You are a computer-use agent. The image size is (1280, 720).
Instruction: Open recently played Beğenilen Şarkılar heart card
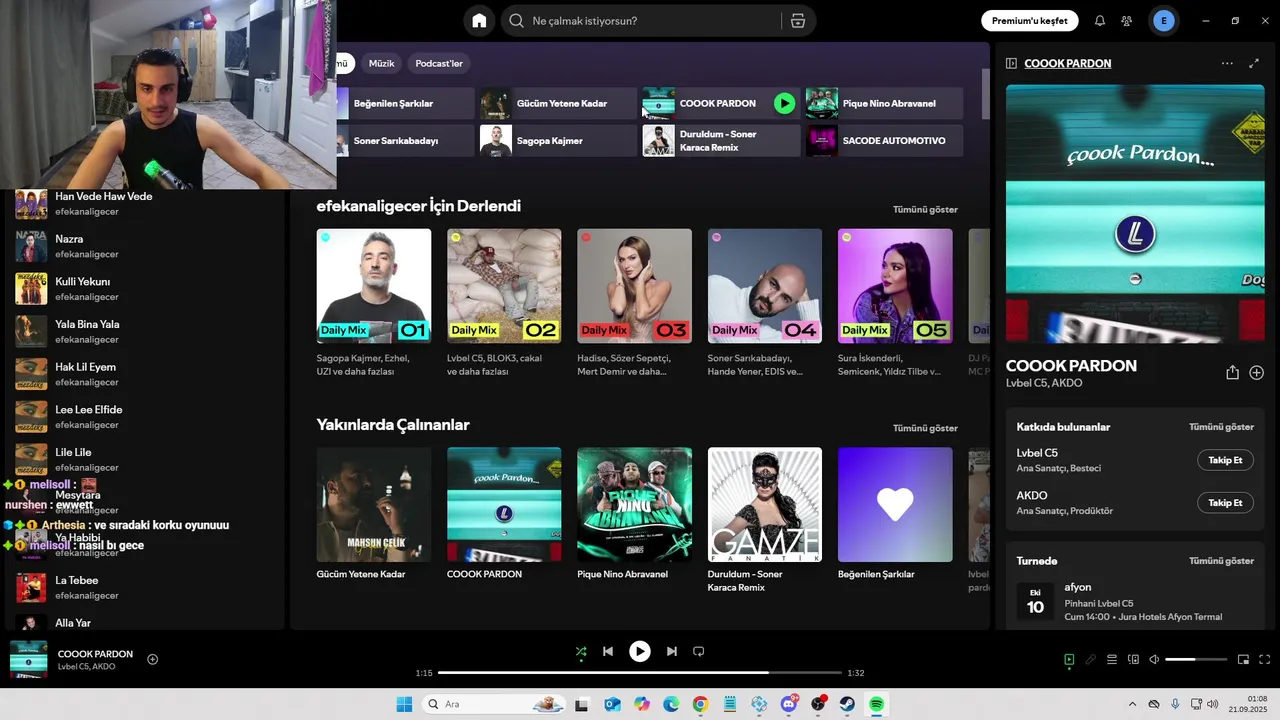[x=895, y=504]
